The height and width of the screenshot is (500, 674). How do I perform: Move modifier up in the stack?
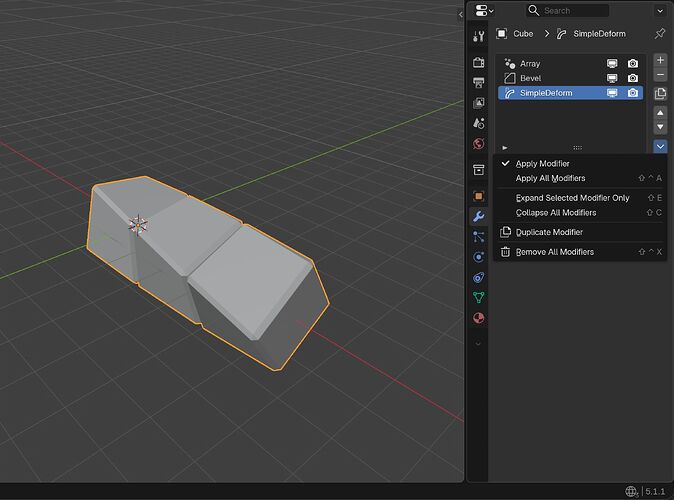[x=660, y=113]
